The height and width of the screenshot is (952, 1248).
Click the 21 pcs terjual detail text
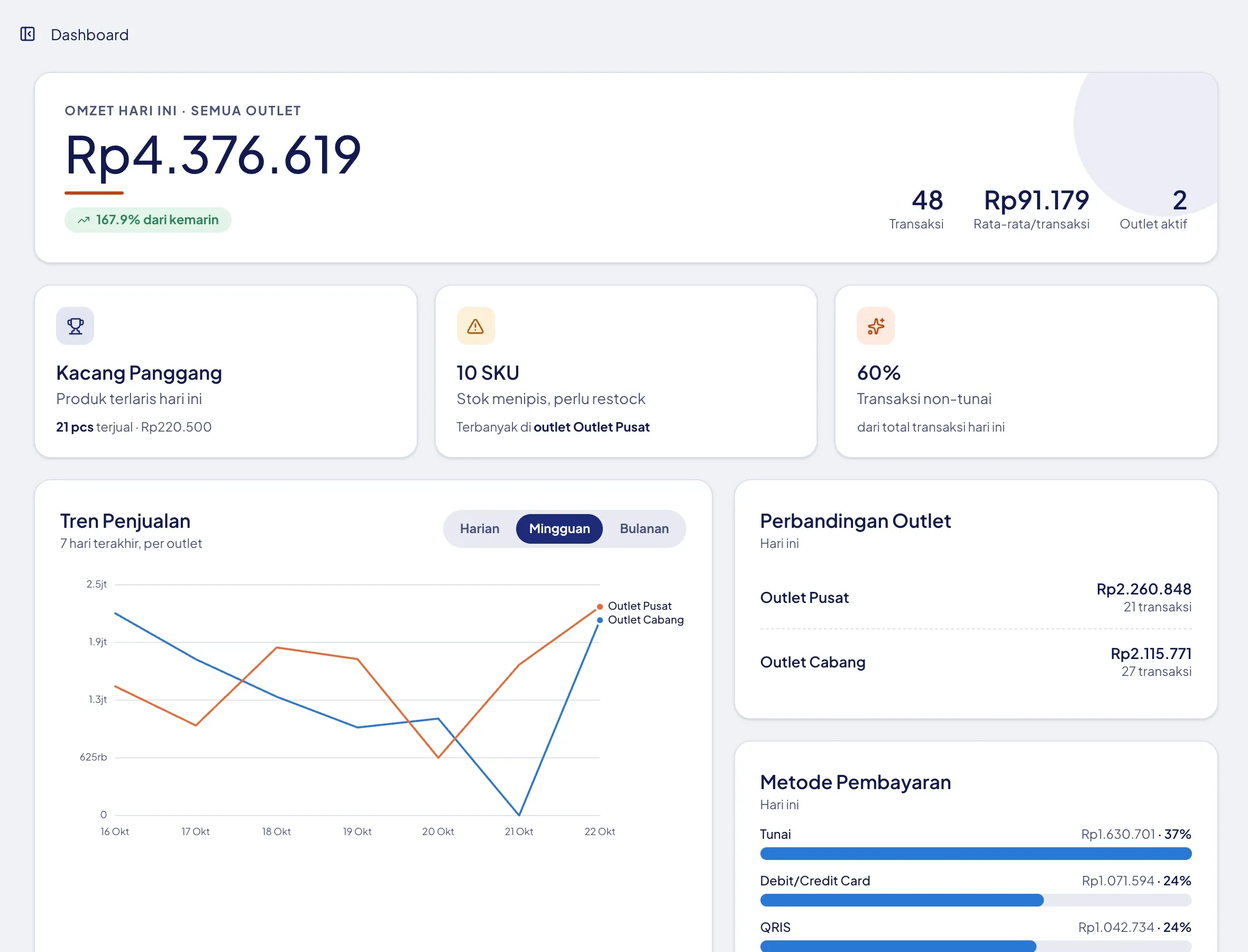[134, 427]
